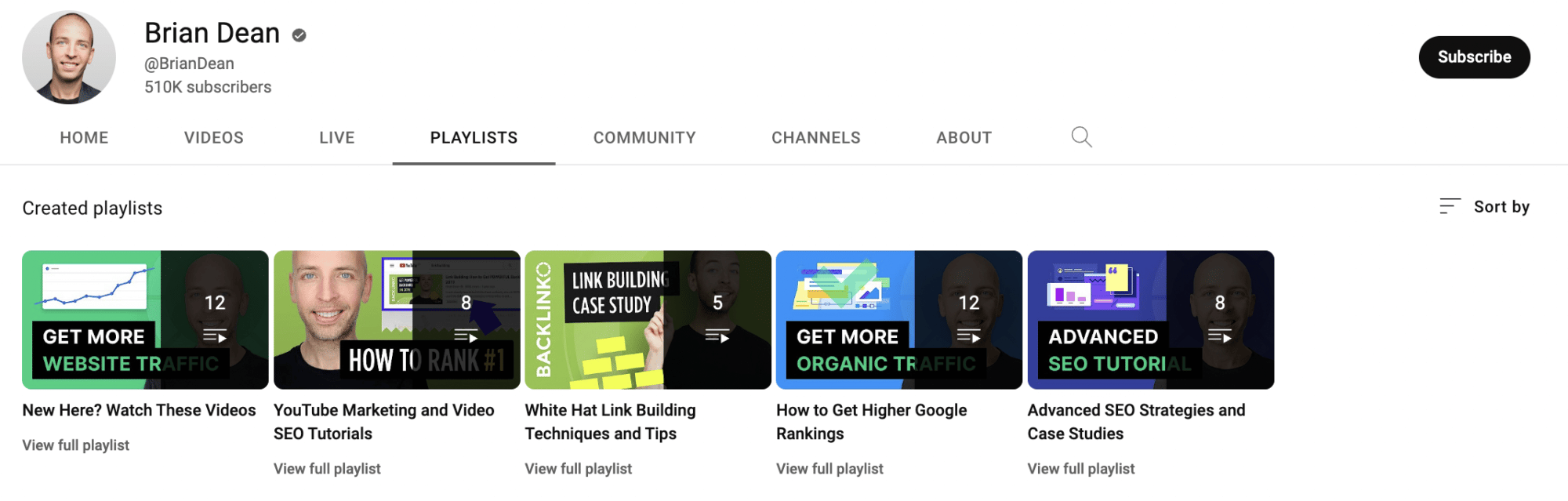Click the How To Rank #1 thumbnail

[x=397, y=320]
